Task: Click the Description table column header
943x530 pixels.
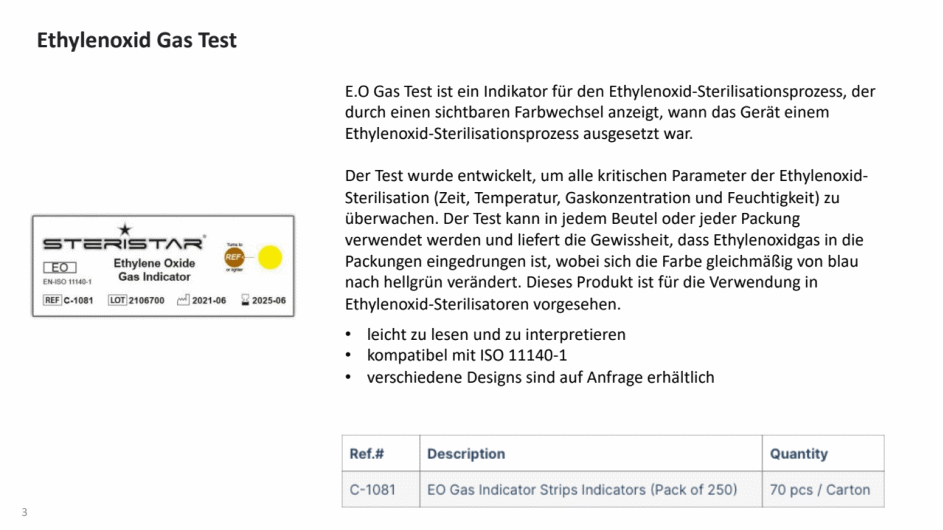Action: pos(591,454)
